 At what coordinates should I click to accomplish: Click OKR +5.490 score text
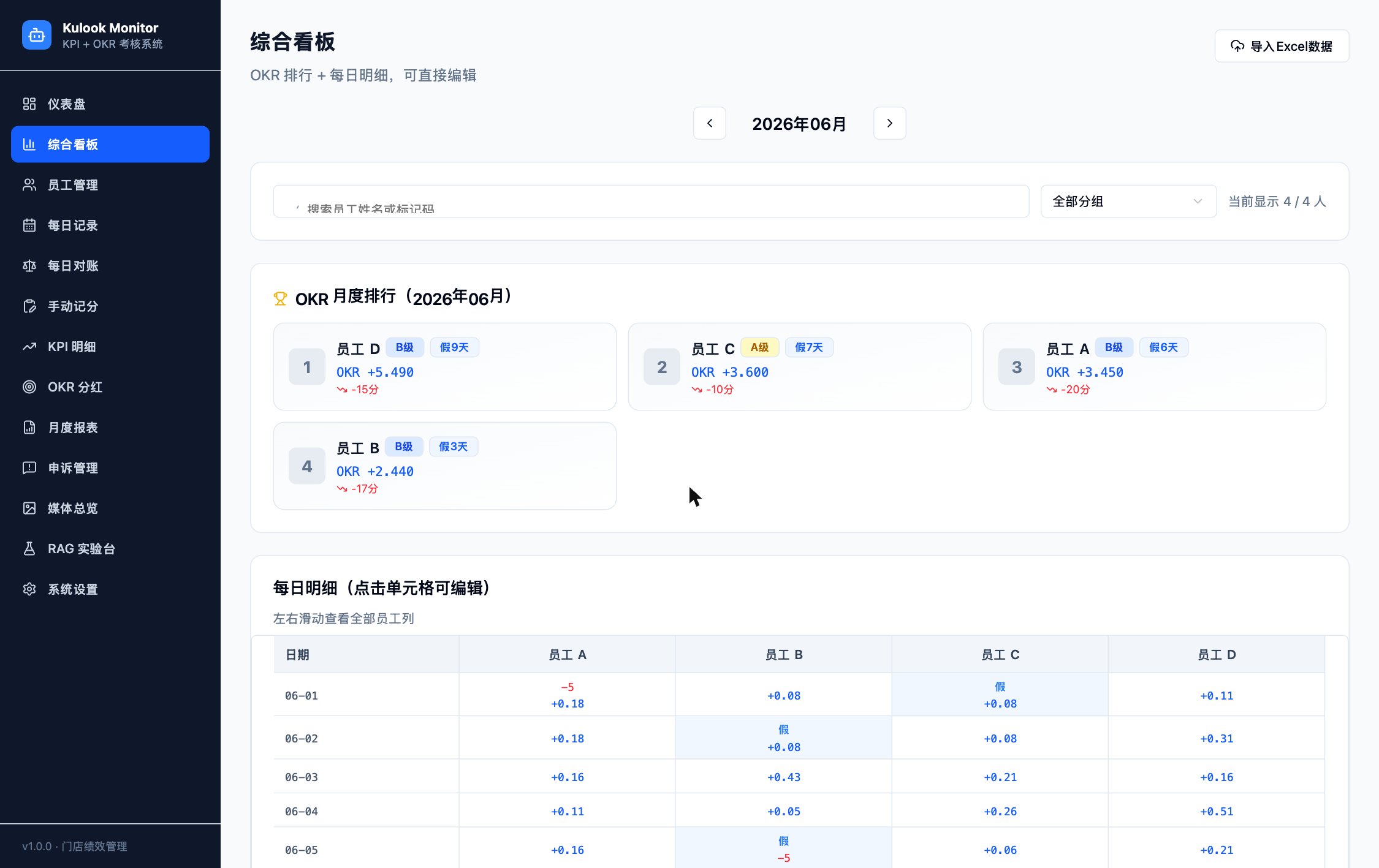pyautogui.click(x=374, y=372)
